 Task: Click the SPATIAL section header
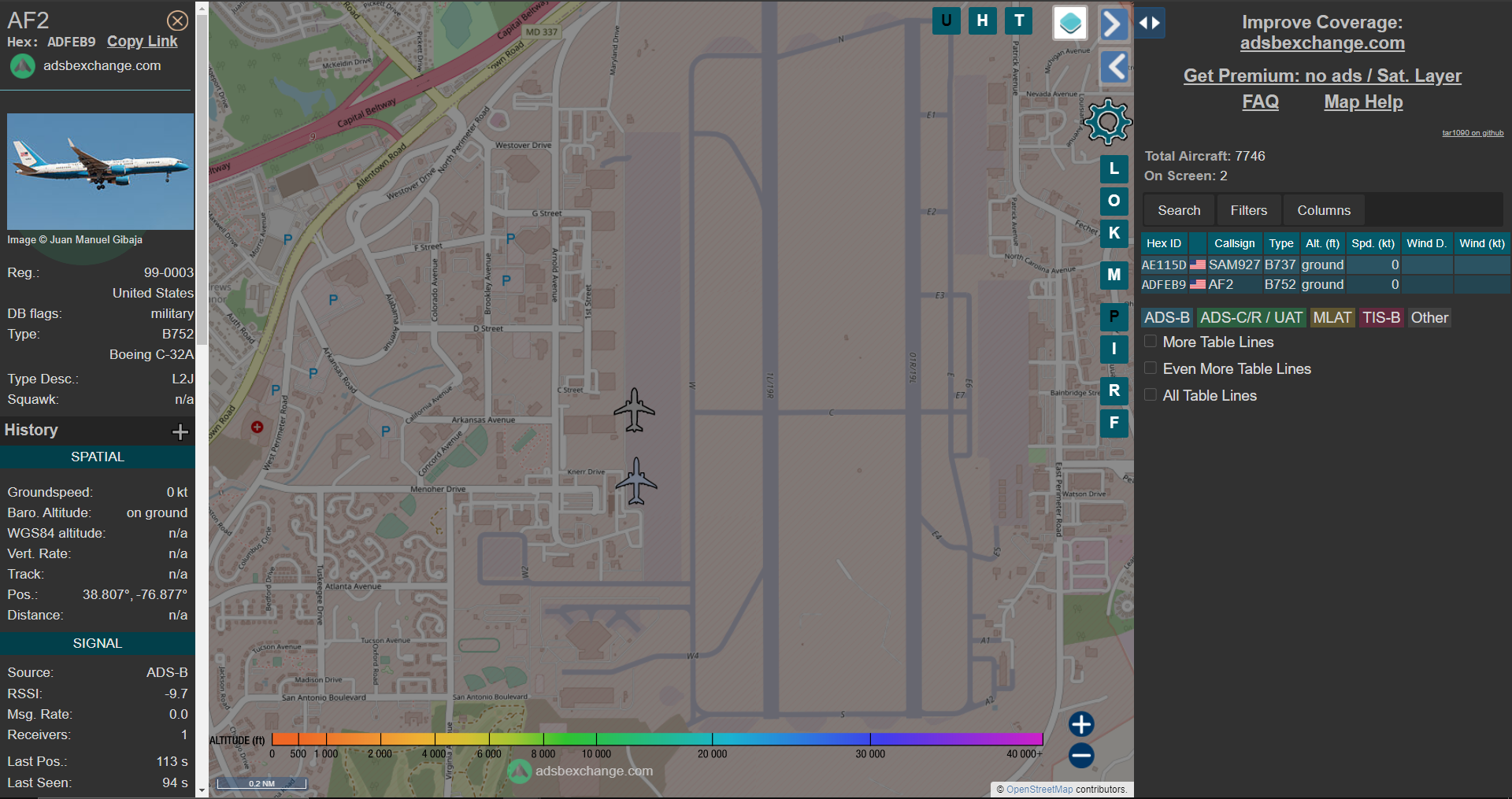tap(98, 457)
